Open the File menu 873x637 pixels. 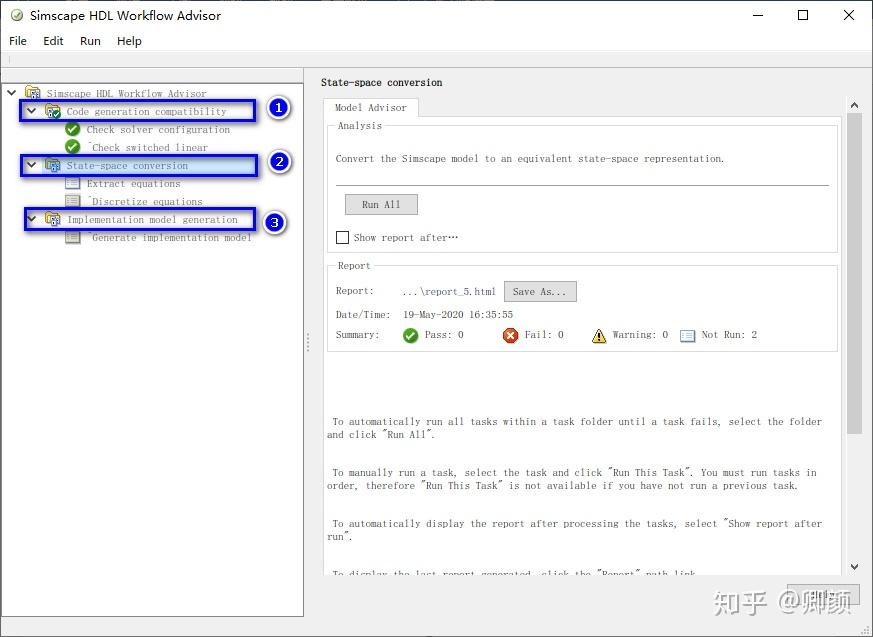click(x=18, y=41)
